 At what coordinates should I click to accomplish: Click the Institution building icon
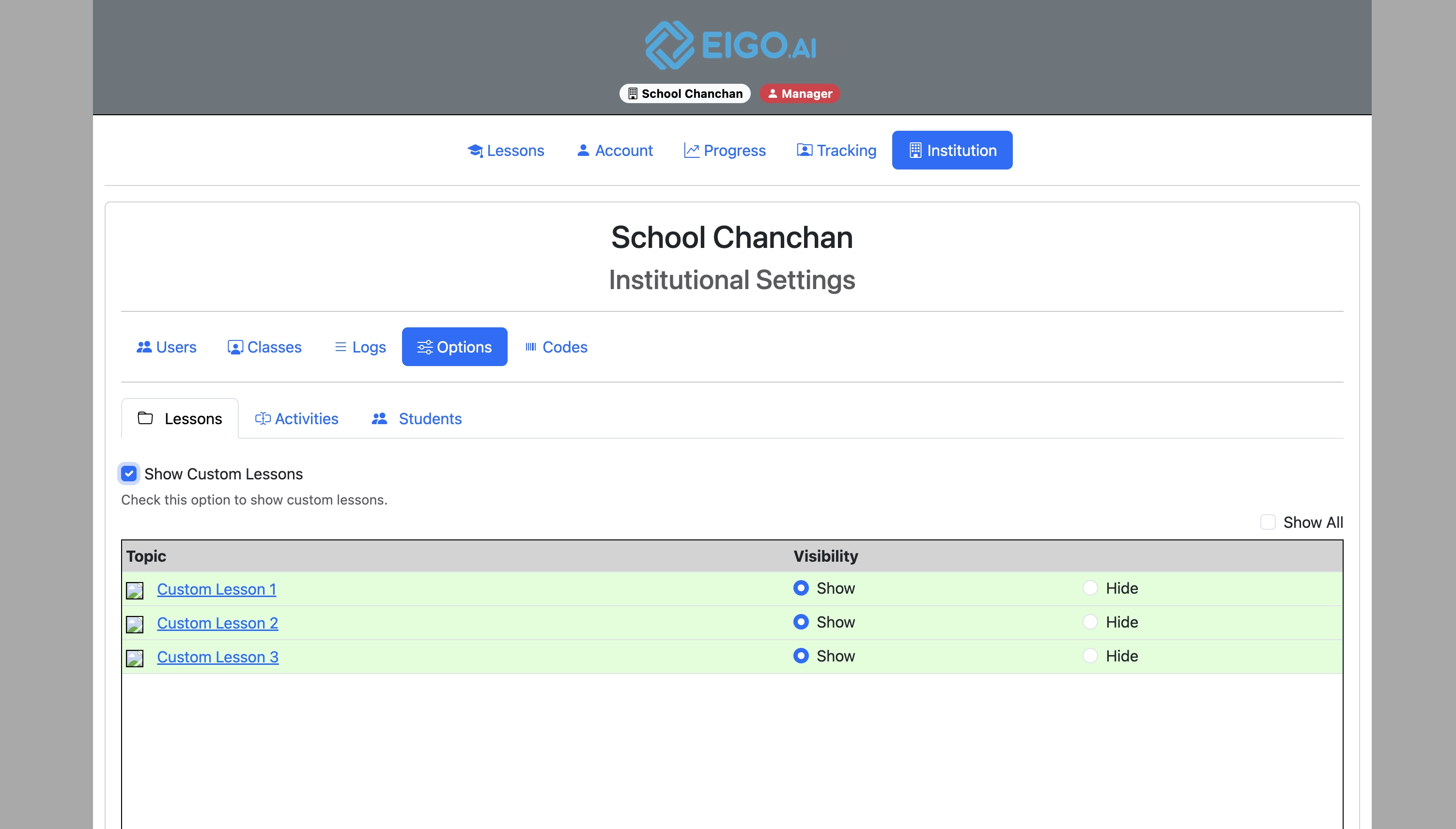click(915, 150)
